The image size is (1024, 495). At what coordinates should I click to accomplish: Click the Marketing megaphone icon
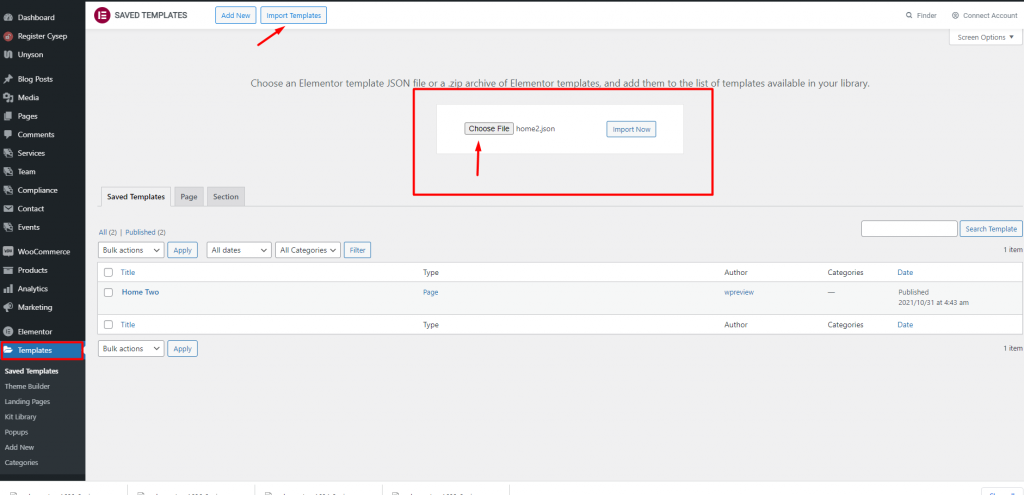8,307
